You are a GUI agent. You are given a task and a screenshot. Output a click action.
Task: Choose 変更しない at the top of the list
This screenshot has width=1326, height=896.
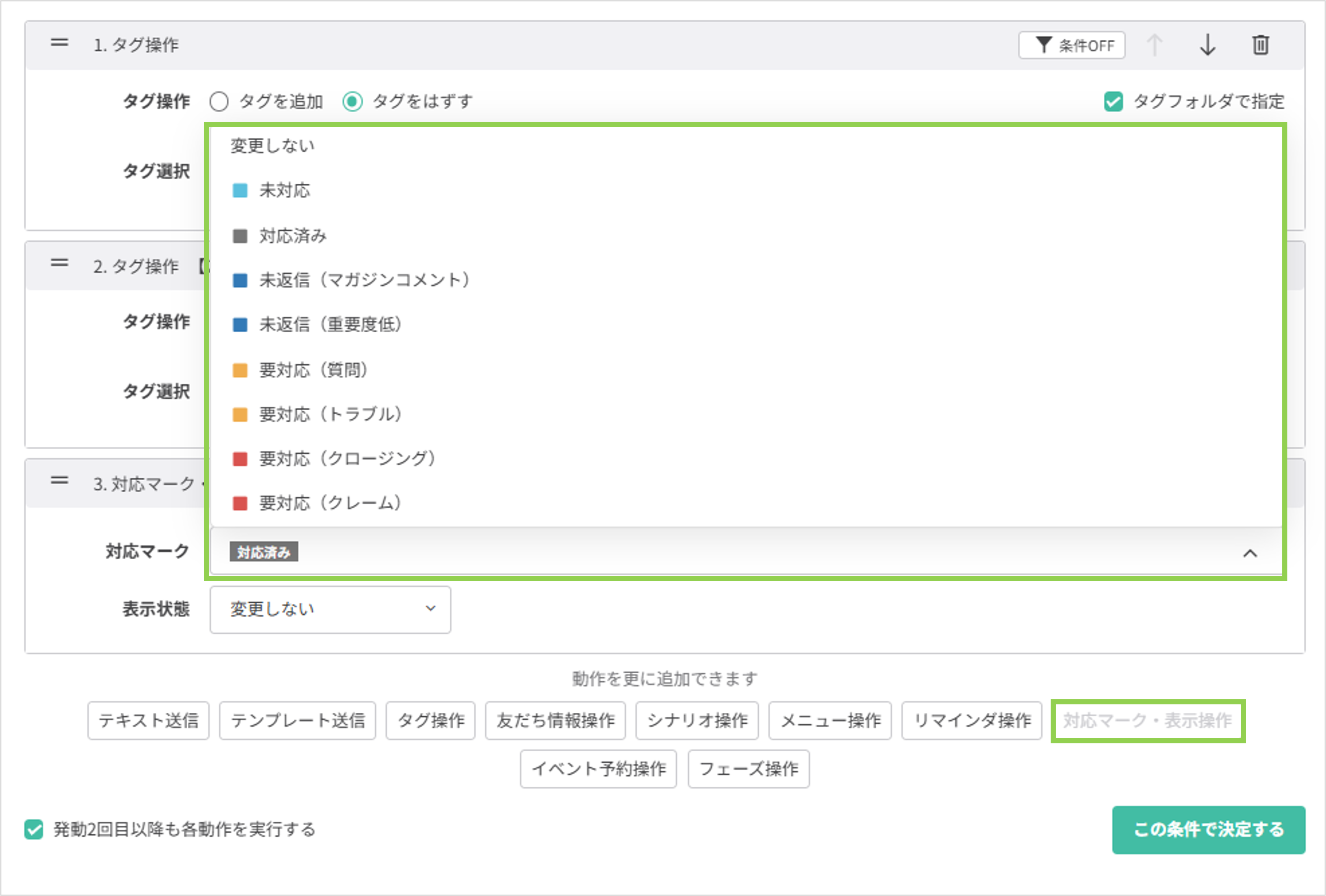coord(272,145)
